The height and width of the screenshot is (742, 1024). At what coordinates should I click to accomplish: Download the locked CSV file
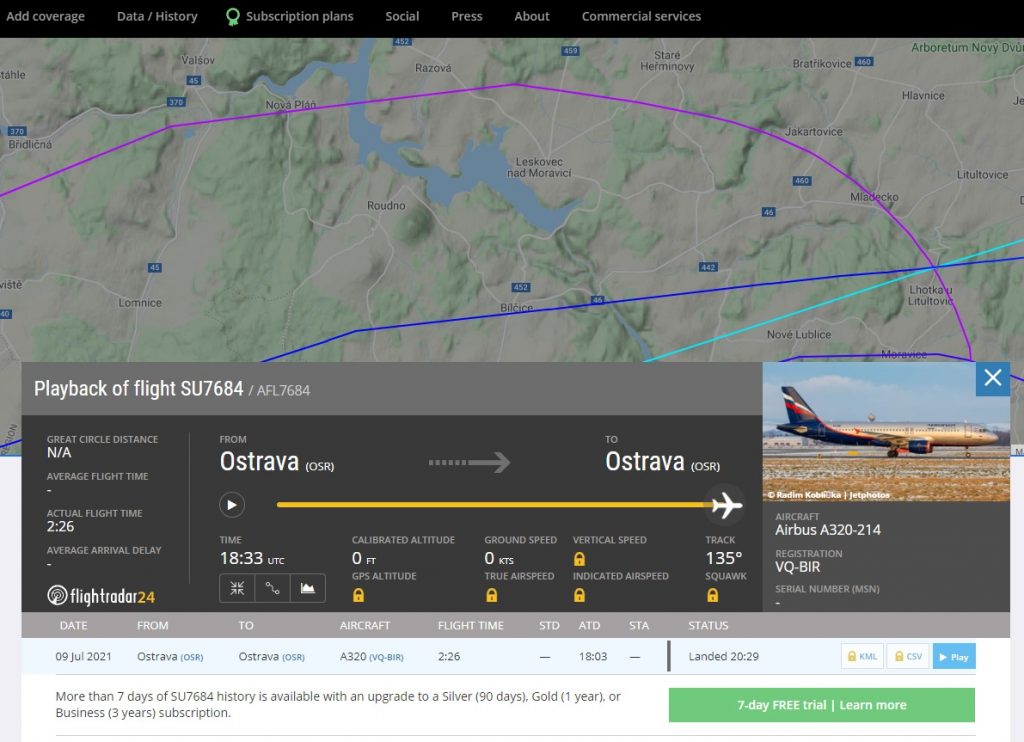coord(908,656)
